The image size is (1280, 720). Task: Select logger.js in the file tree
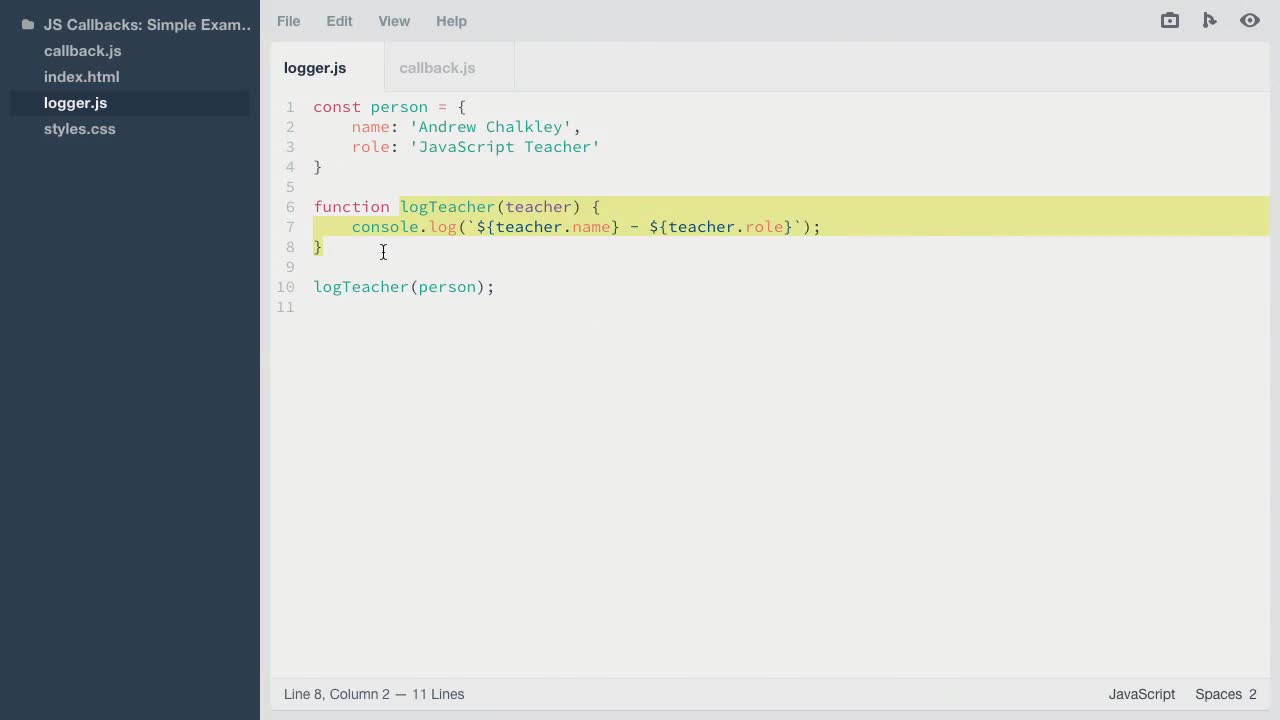(x=75, y=103)
